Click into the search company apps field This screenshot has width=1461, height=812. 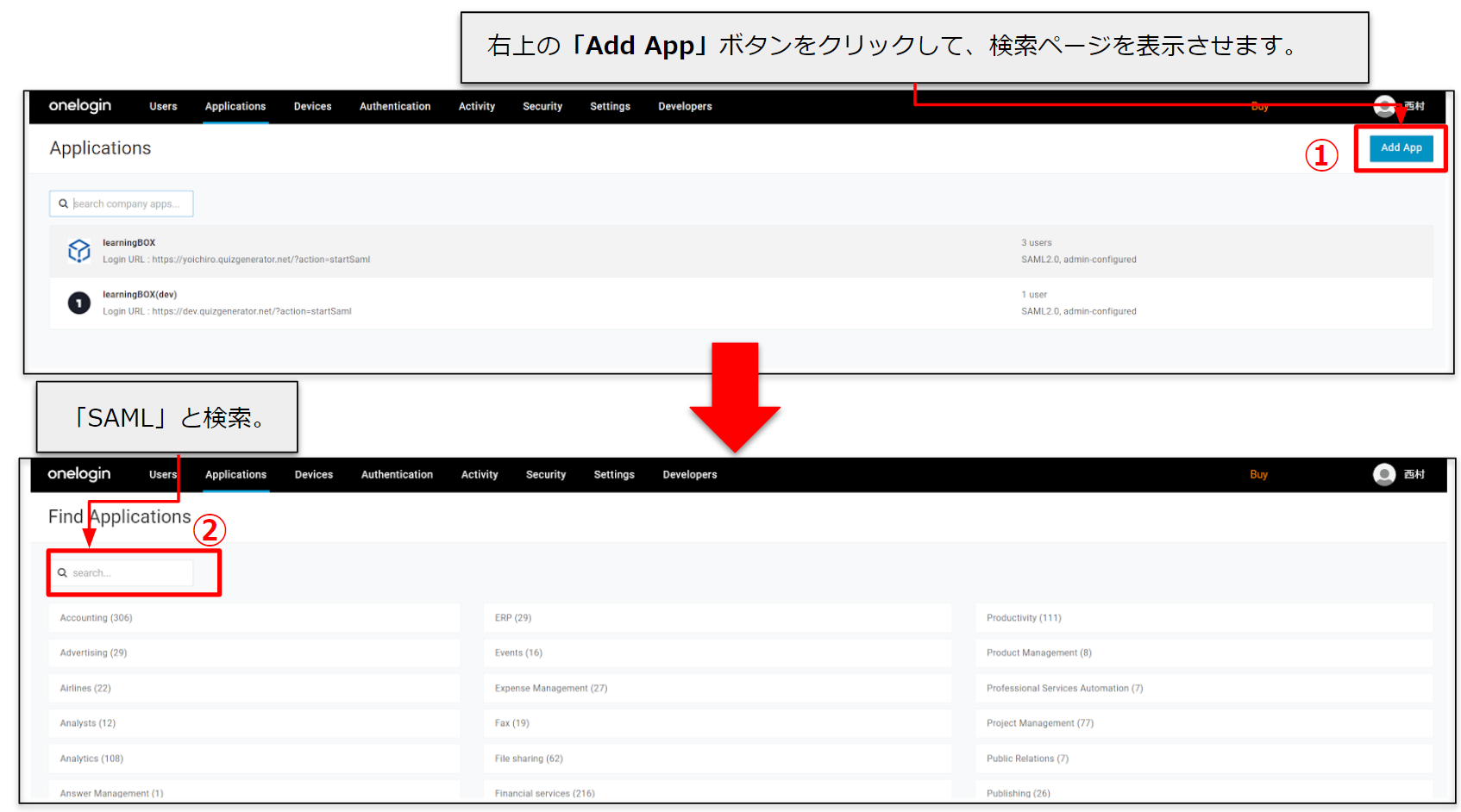click(122, 203)
